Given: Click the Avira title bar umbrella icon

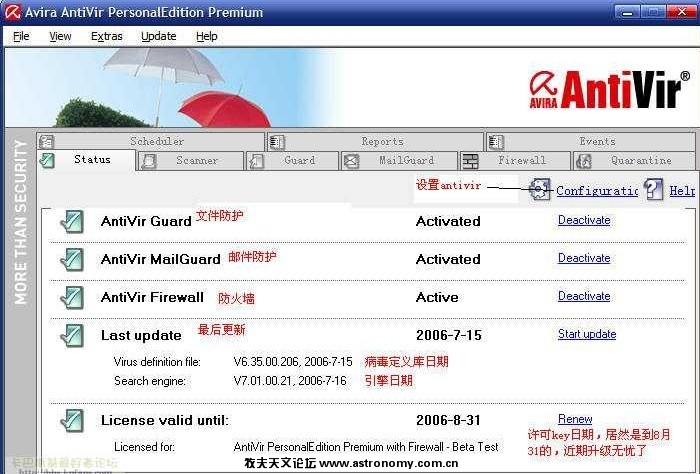Looking at the screenshot, I should [x=12, y=12].
